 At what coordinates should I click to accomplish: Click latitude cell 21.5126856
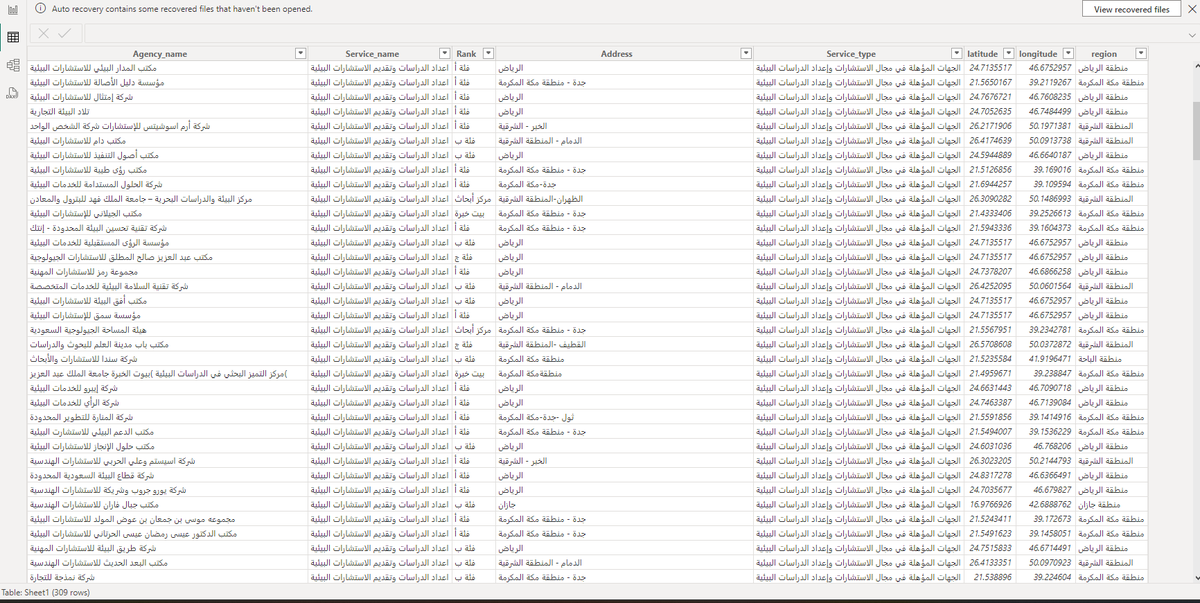pyautogui.click(x=991, y=169)
